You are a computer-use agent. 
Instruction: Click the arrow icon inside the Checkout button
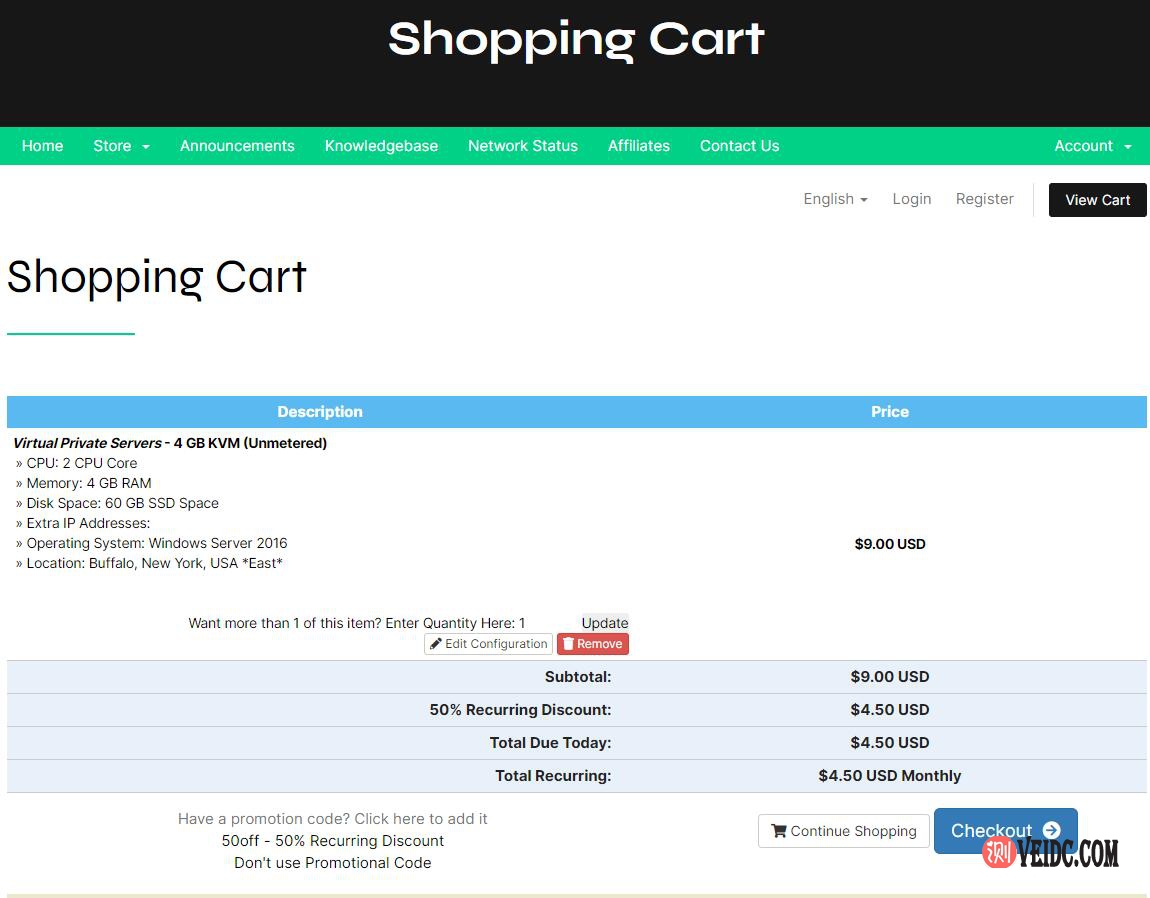tap(1052, 830)
